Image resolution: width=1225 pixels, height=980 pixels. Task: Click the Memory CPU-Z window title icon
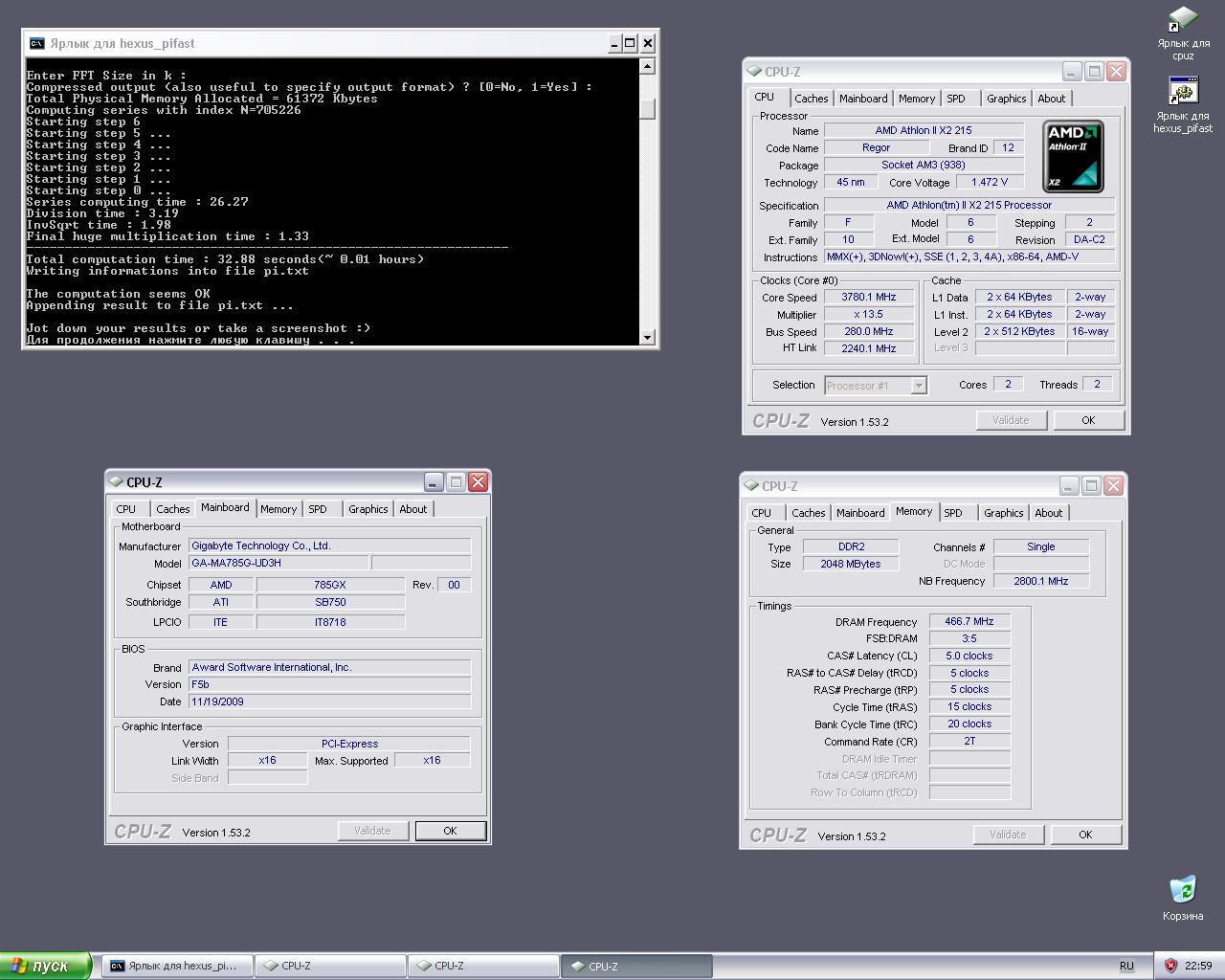751,486
